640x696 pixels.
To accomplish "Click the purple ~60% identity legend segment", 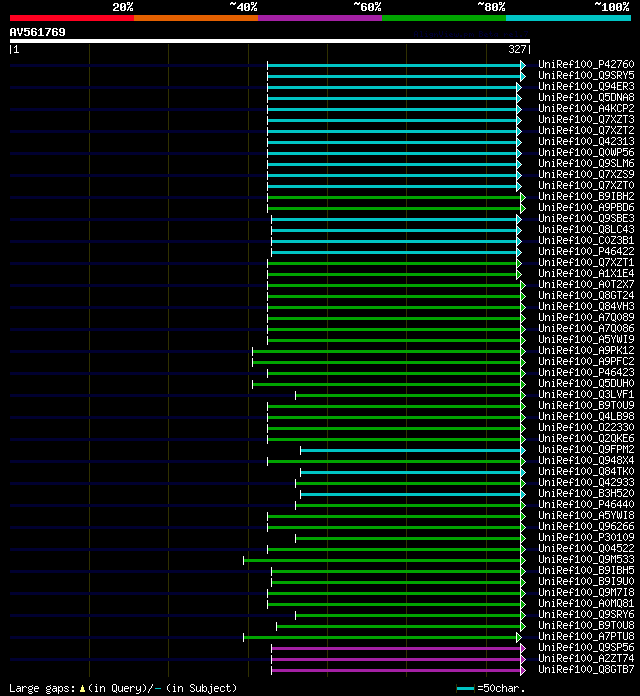I will [320, 18].
